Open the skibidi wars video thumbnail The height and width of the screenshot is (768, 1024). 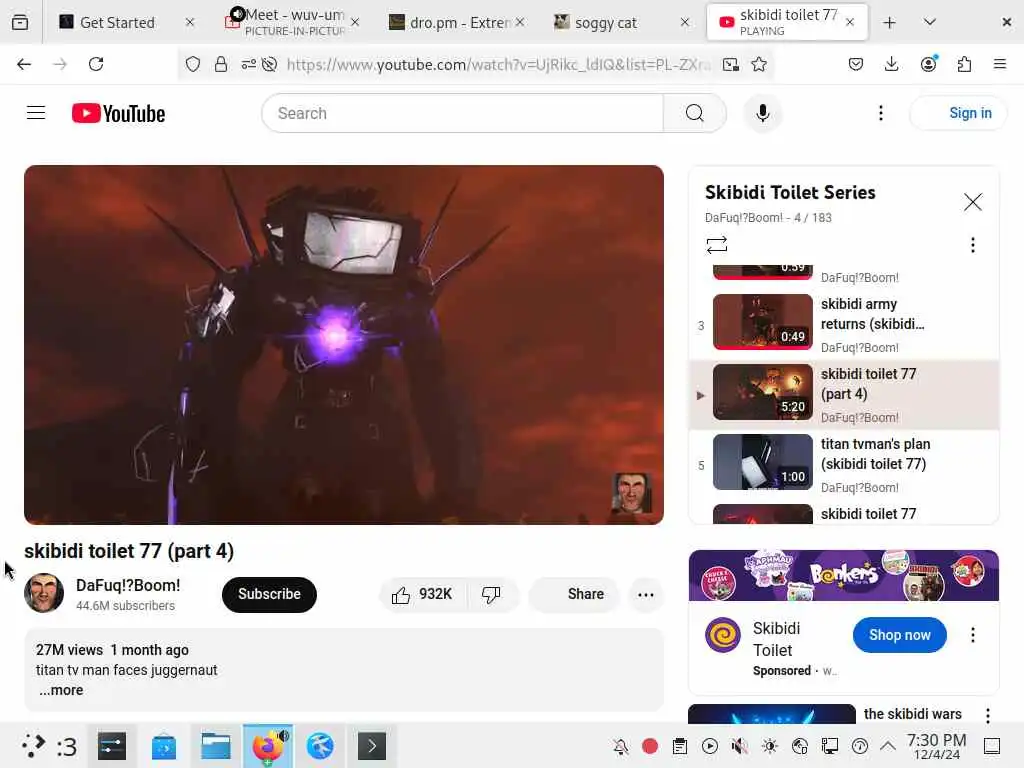coord(772,714)
